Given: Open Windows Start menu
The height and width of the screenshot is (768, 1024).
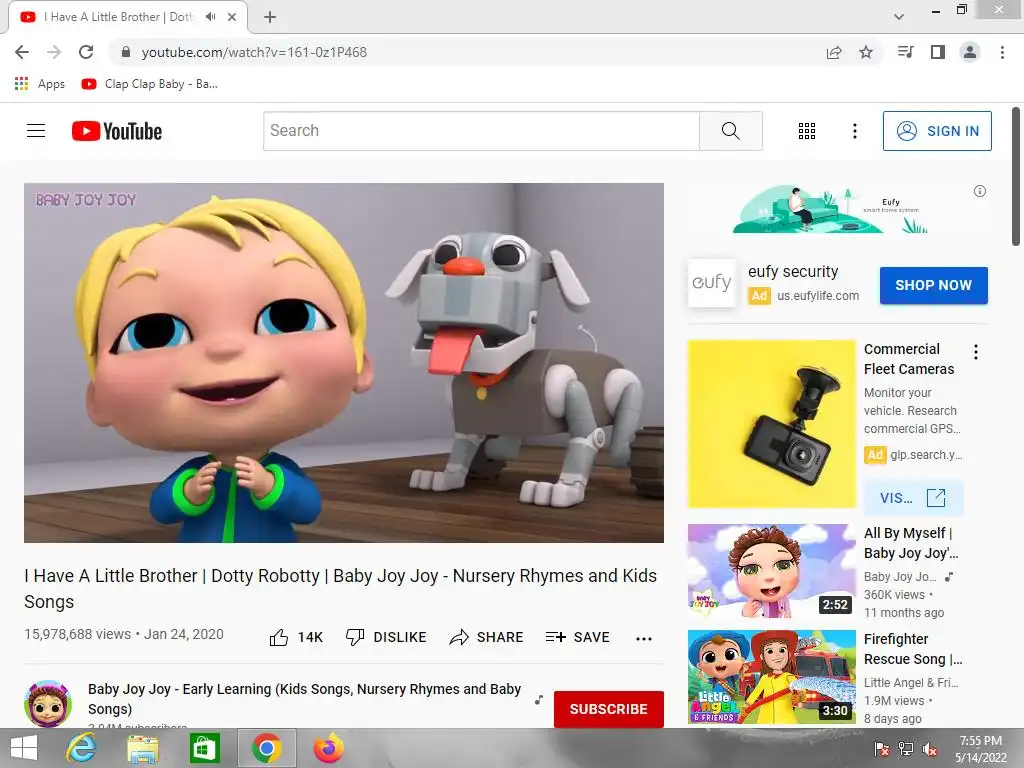Looking at the screenshot, I should 24,748.
